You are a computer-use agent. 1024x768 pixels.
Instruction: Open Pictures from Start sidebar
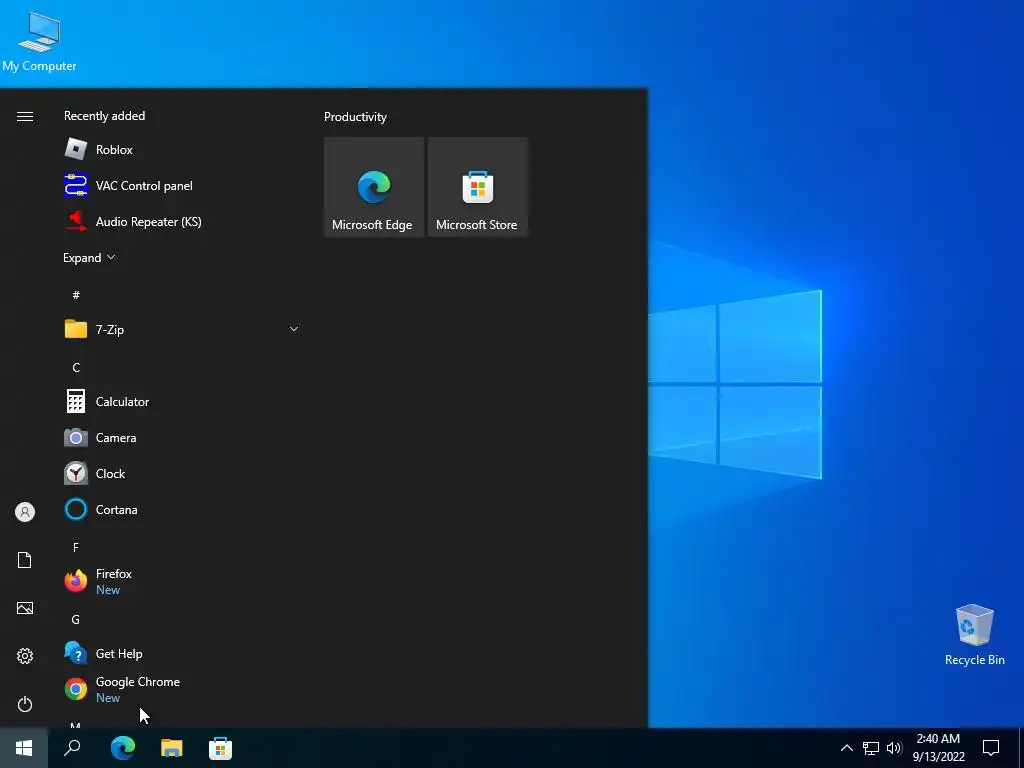25,608
